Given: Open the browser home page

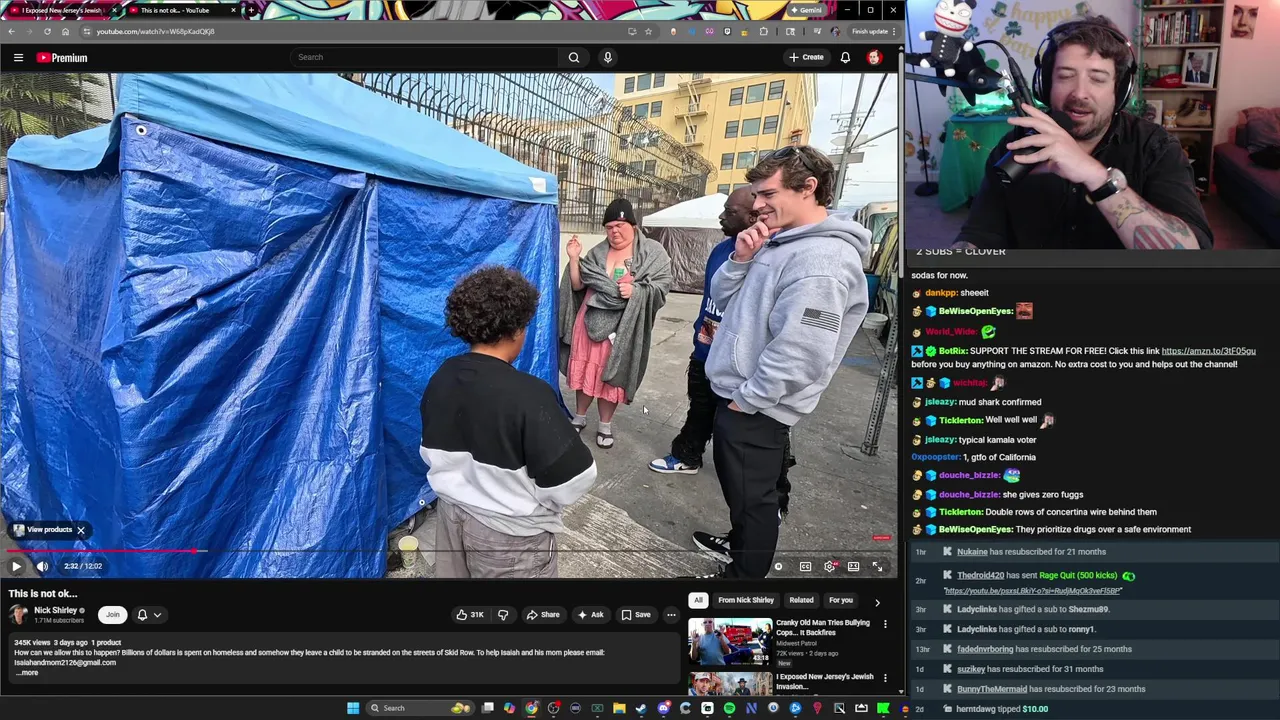Looking at the screenshot, I should pos(65,31).
